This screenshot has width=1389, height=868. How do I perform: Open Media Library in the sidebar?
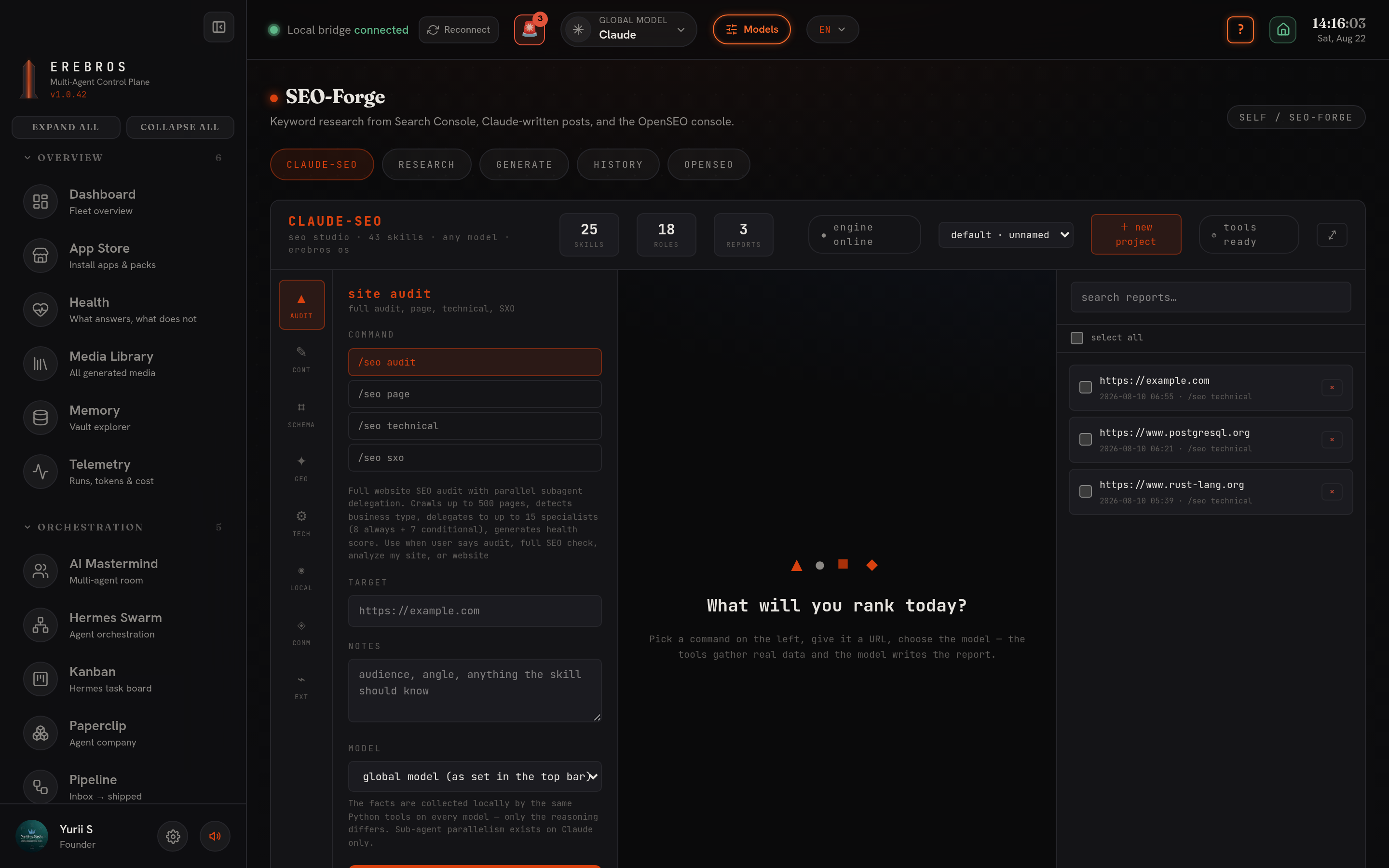pyautogui.click(x=122, y=364)
